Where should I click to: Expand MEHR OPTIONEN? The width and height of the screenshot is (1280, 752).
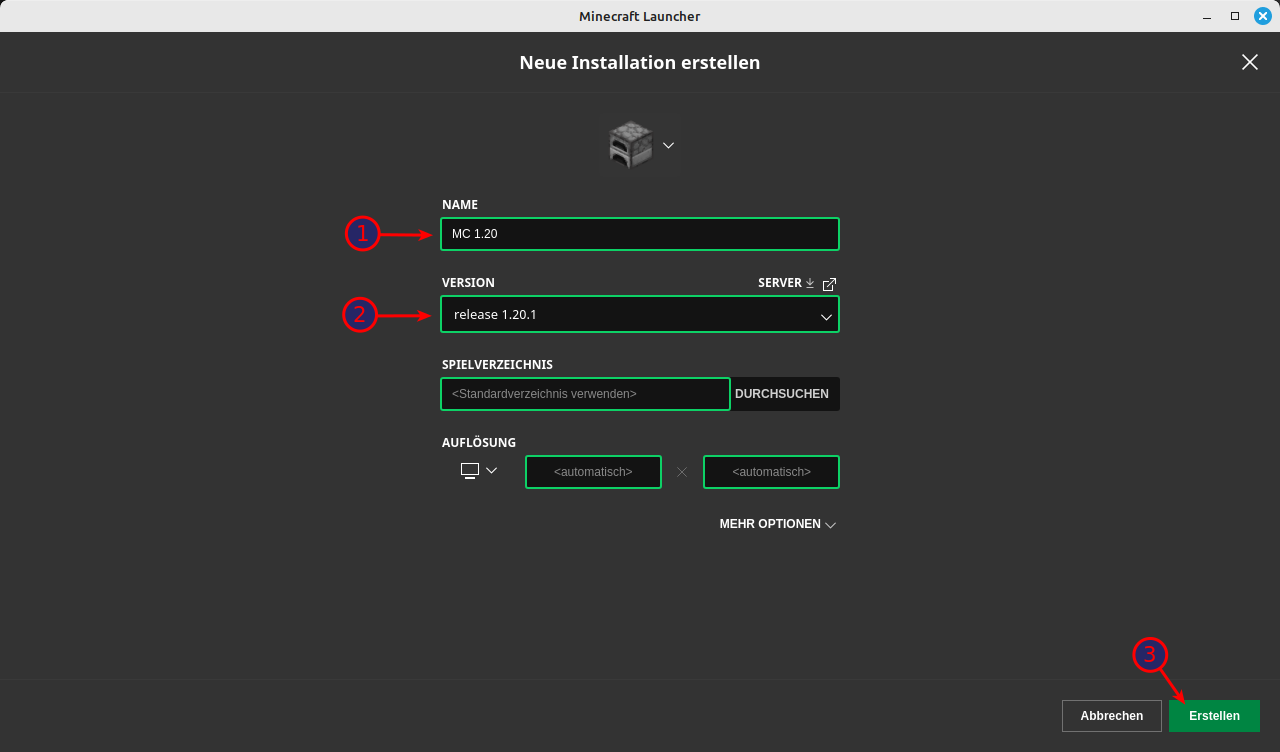[x=777, y=524]
